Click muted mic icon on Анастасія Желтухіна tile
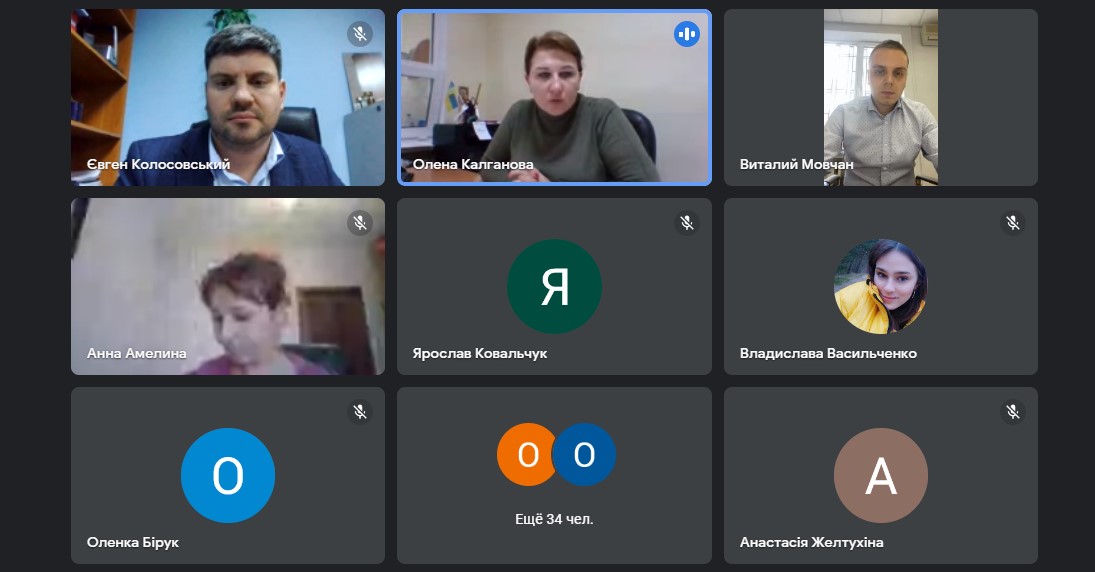Viewport: 1095px width, 572px height. [x=1013, y=412]
